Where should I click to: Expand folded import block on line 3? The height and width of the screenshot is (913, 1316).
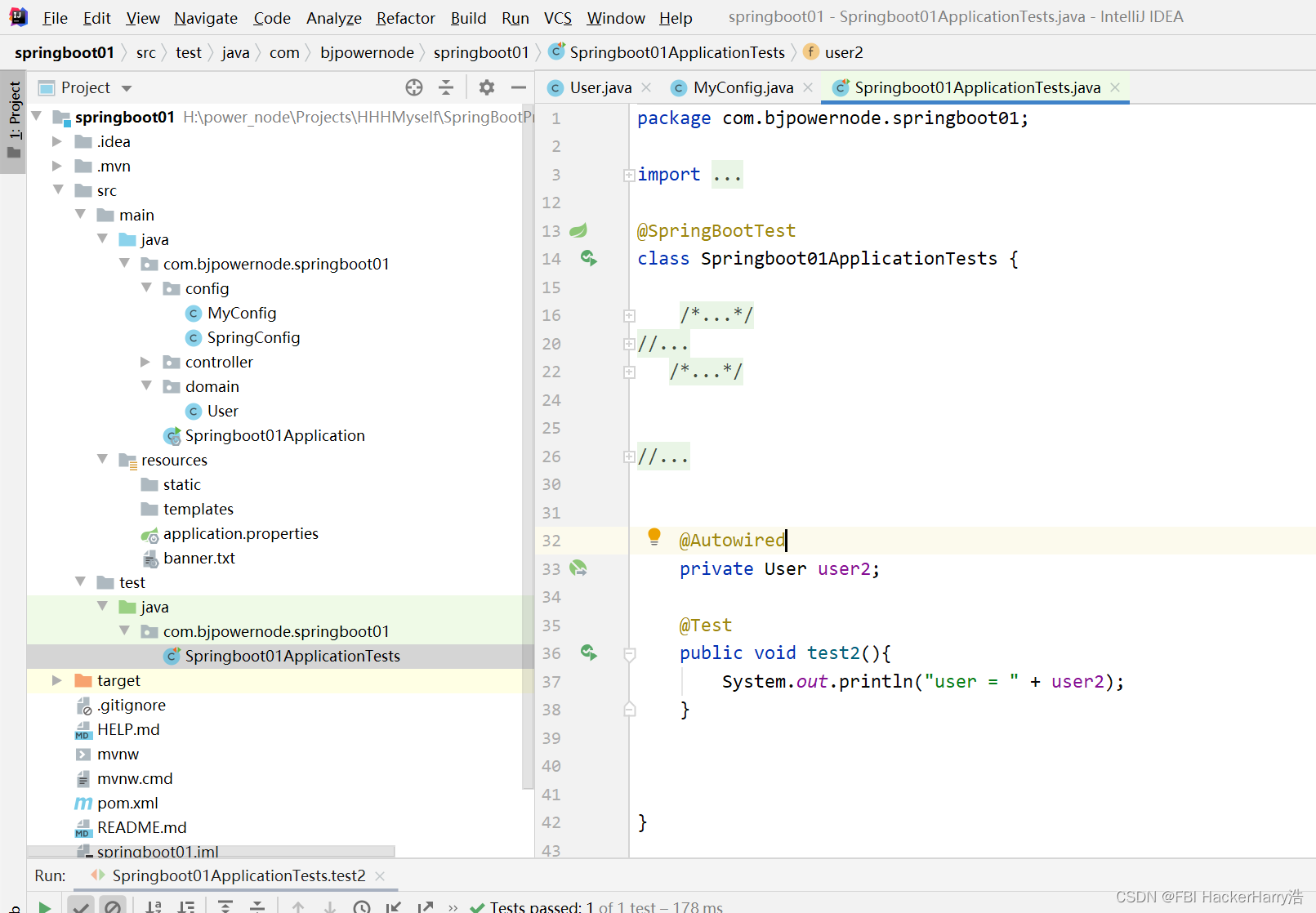pos(629,175)
